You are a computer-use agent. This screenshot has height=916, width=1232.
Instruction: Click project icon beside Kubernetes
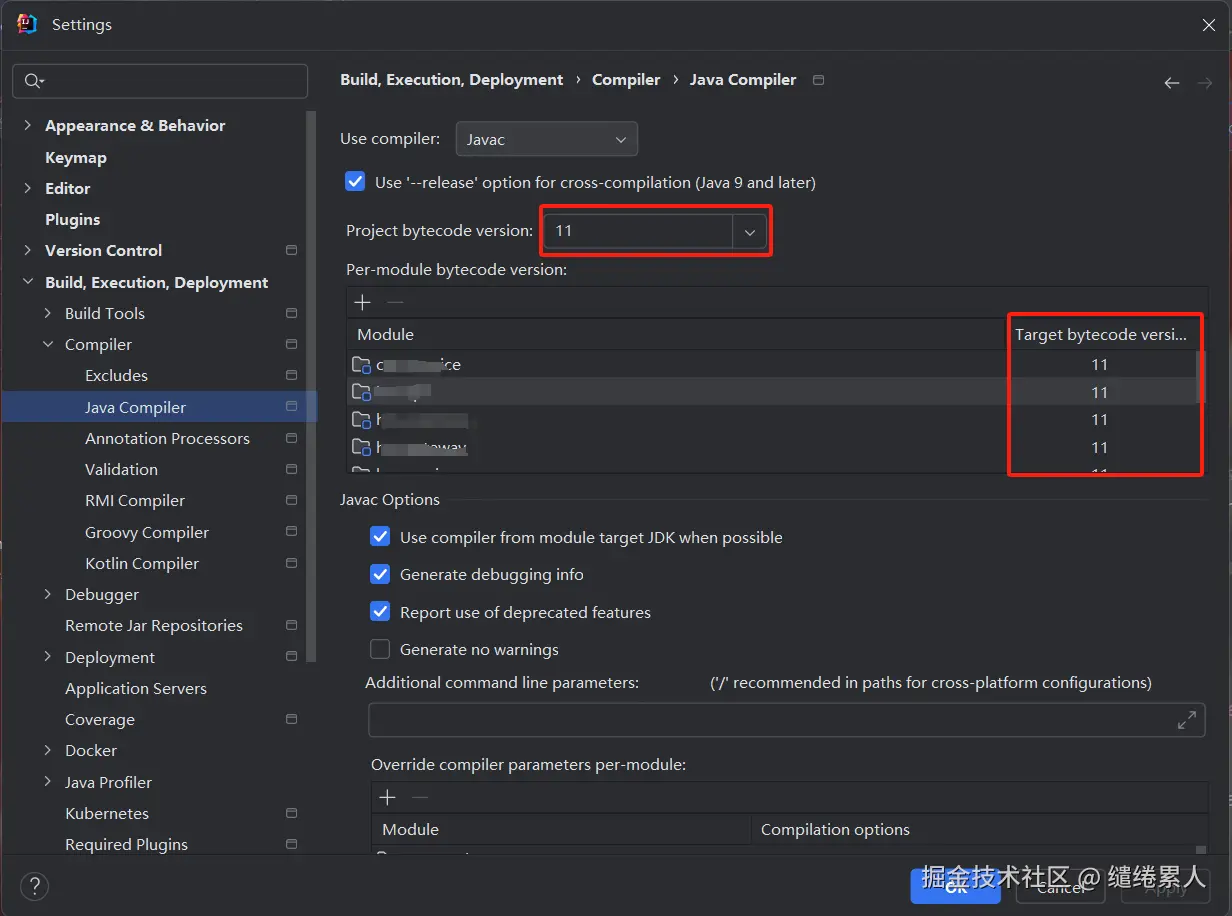click(x=291, y=813)
